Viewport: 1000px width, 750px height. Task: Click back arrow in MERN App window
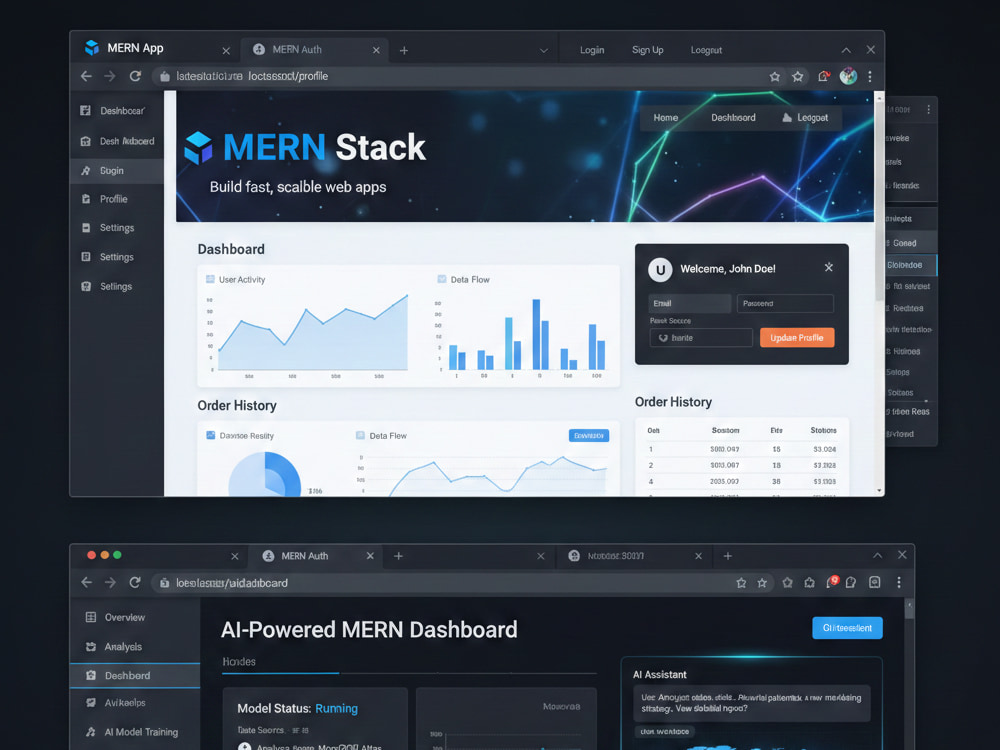[86, 76]
